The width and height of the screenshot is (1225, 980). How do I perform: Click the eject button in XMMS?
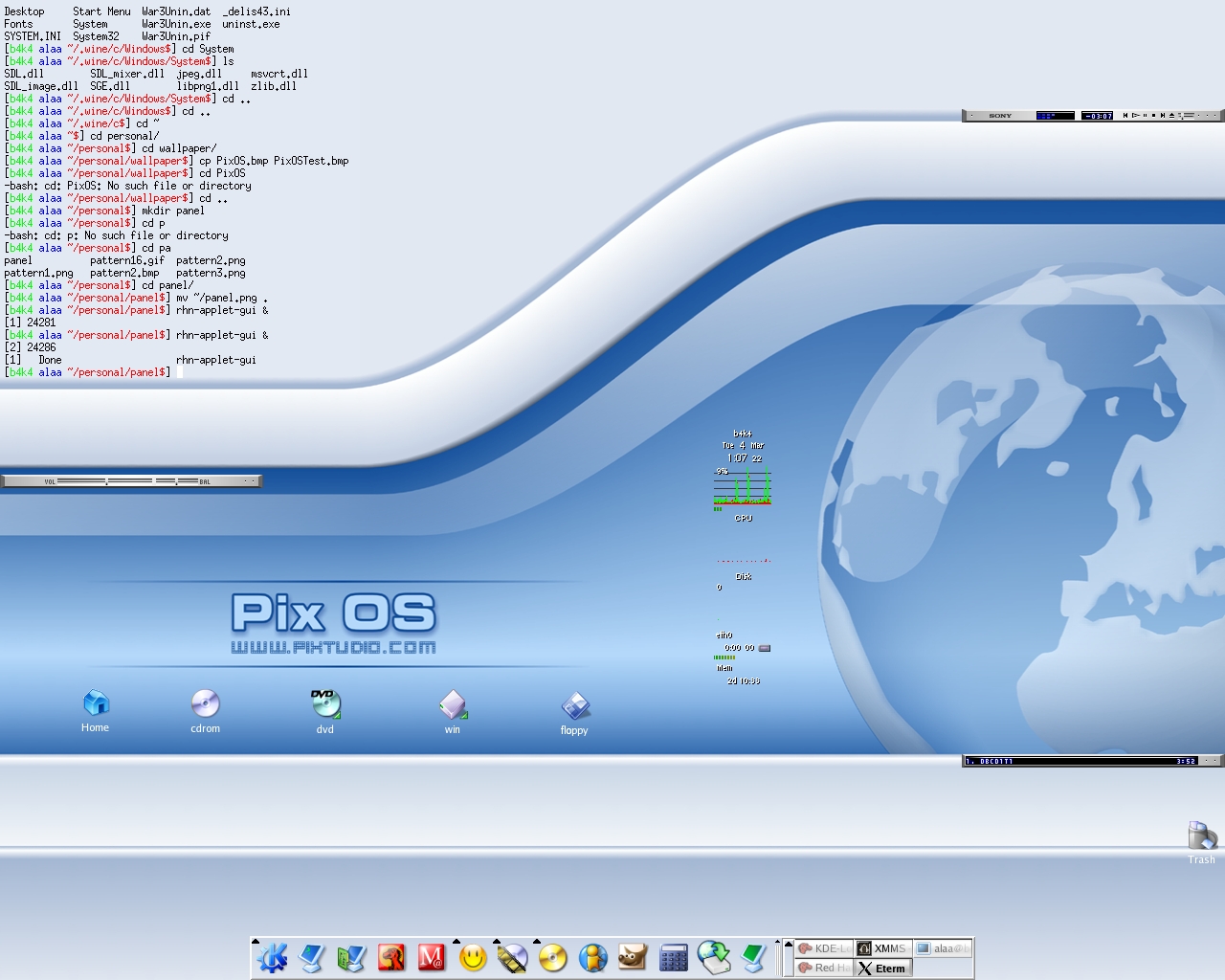1171,115
